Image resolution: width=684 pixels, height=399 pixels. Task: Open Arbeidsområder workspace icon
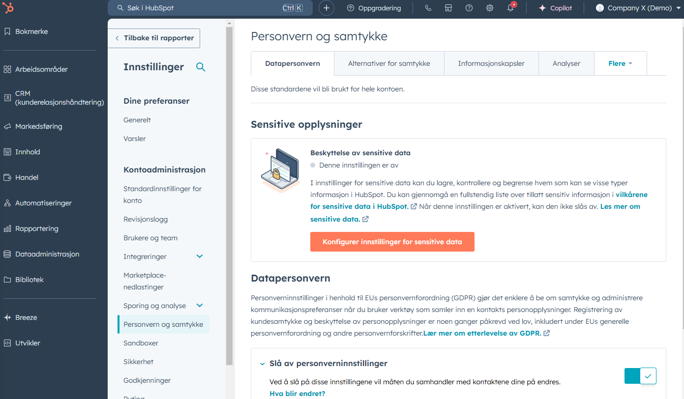click(x=7, y=69)
